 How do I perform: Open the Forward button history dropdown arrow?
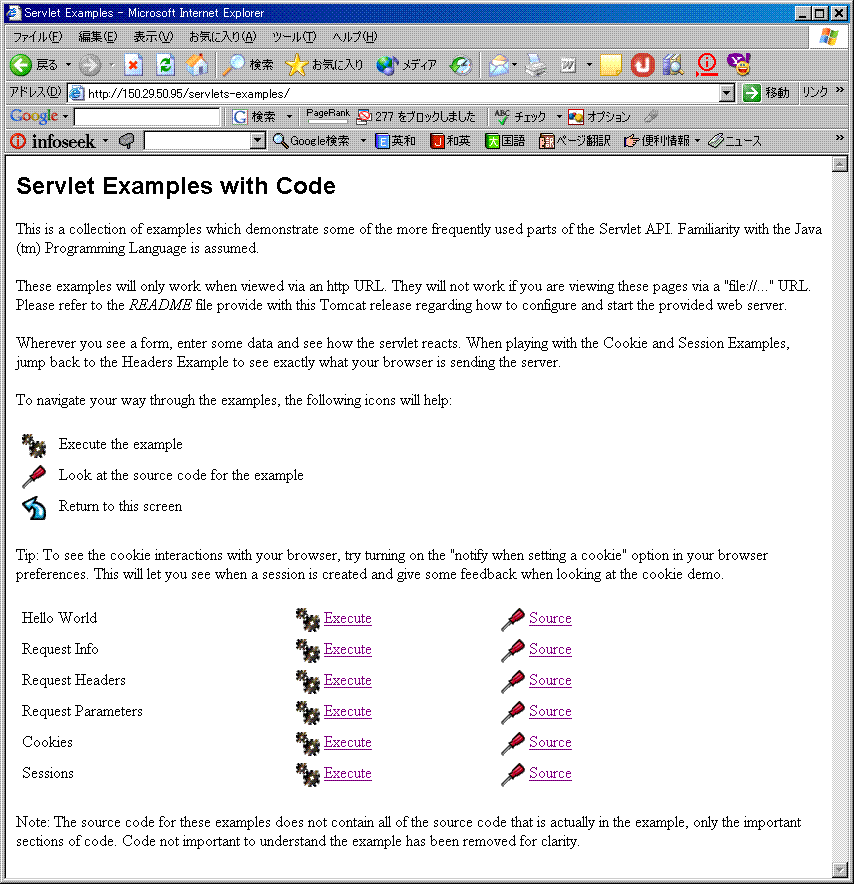(112, 65)
